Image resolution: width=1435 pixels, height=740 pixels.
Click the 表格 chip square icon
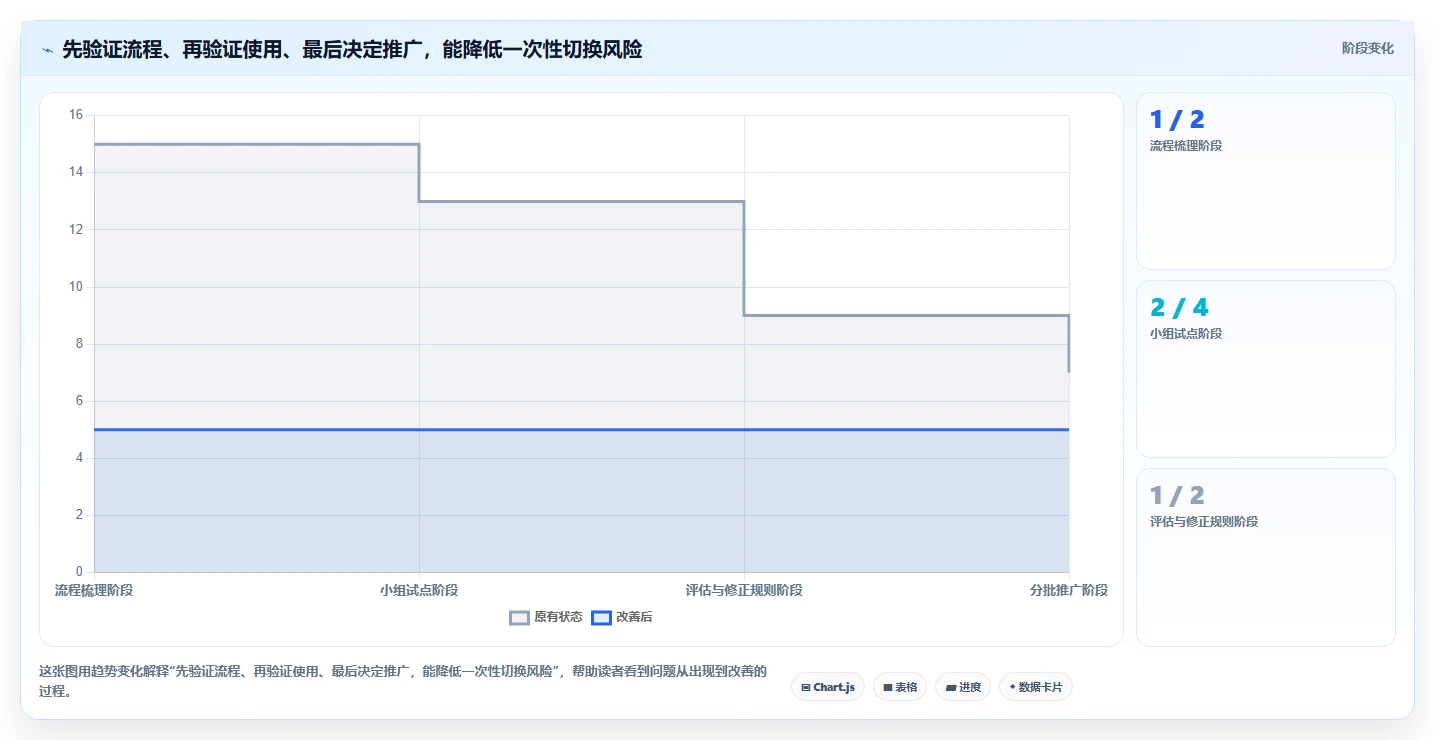point(888,688)
